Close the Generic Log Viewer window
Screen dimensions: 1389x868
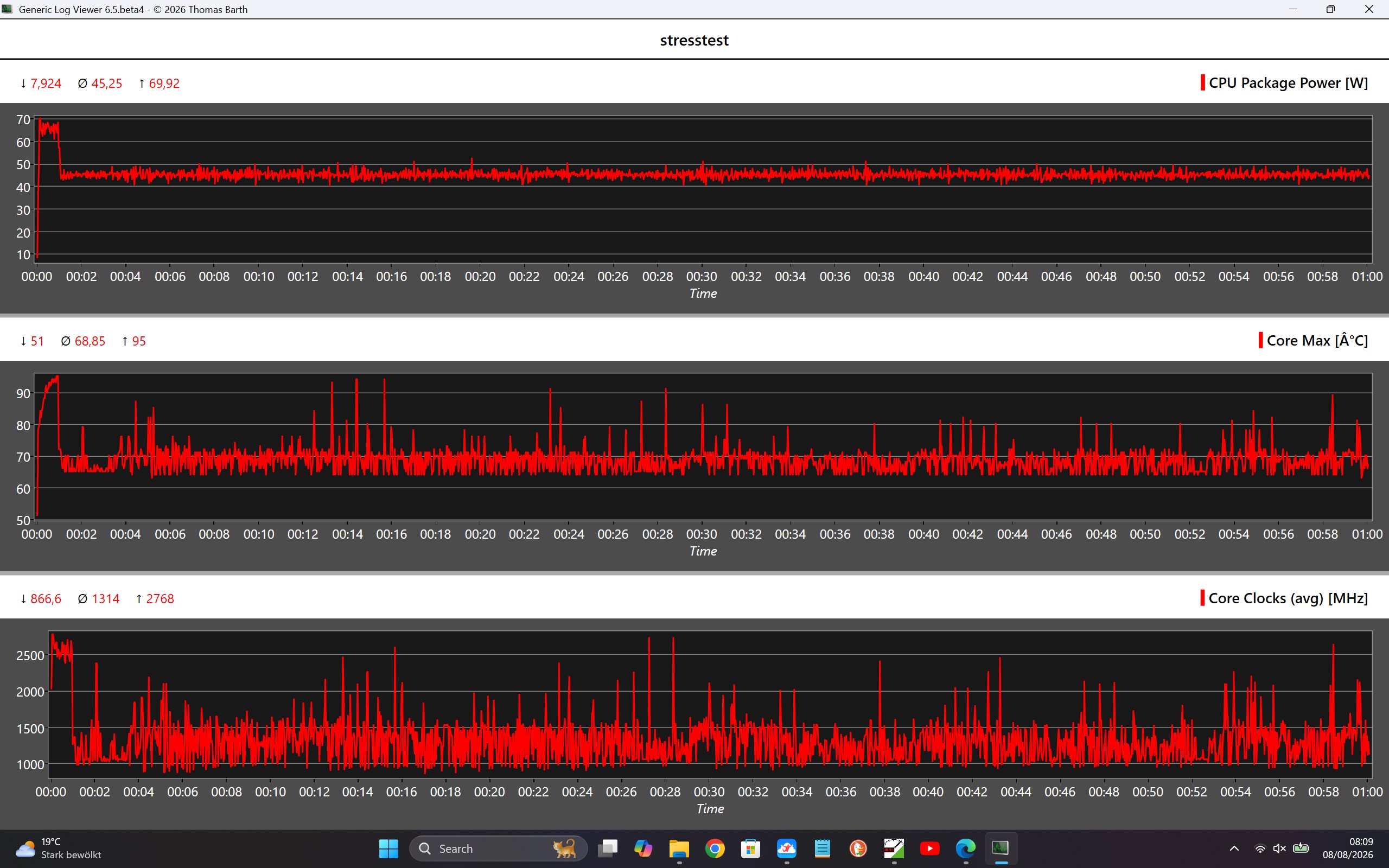coord(1369,9)
